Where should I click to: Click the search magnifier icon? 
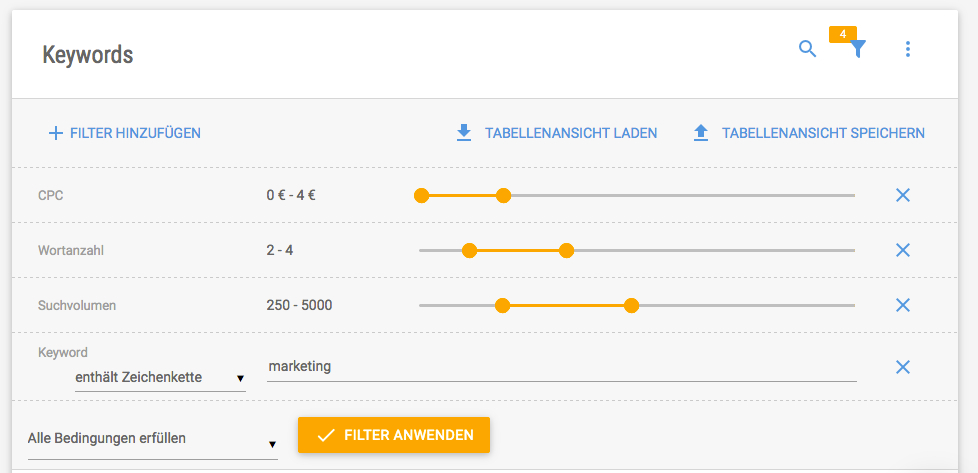[x=807, y=48]
